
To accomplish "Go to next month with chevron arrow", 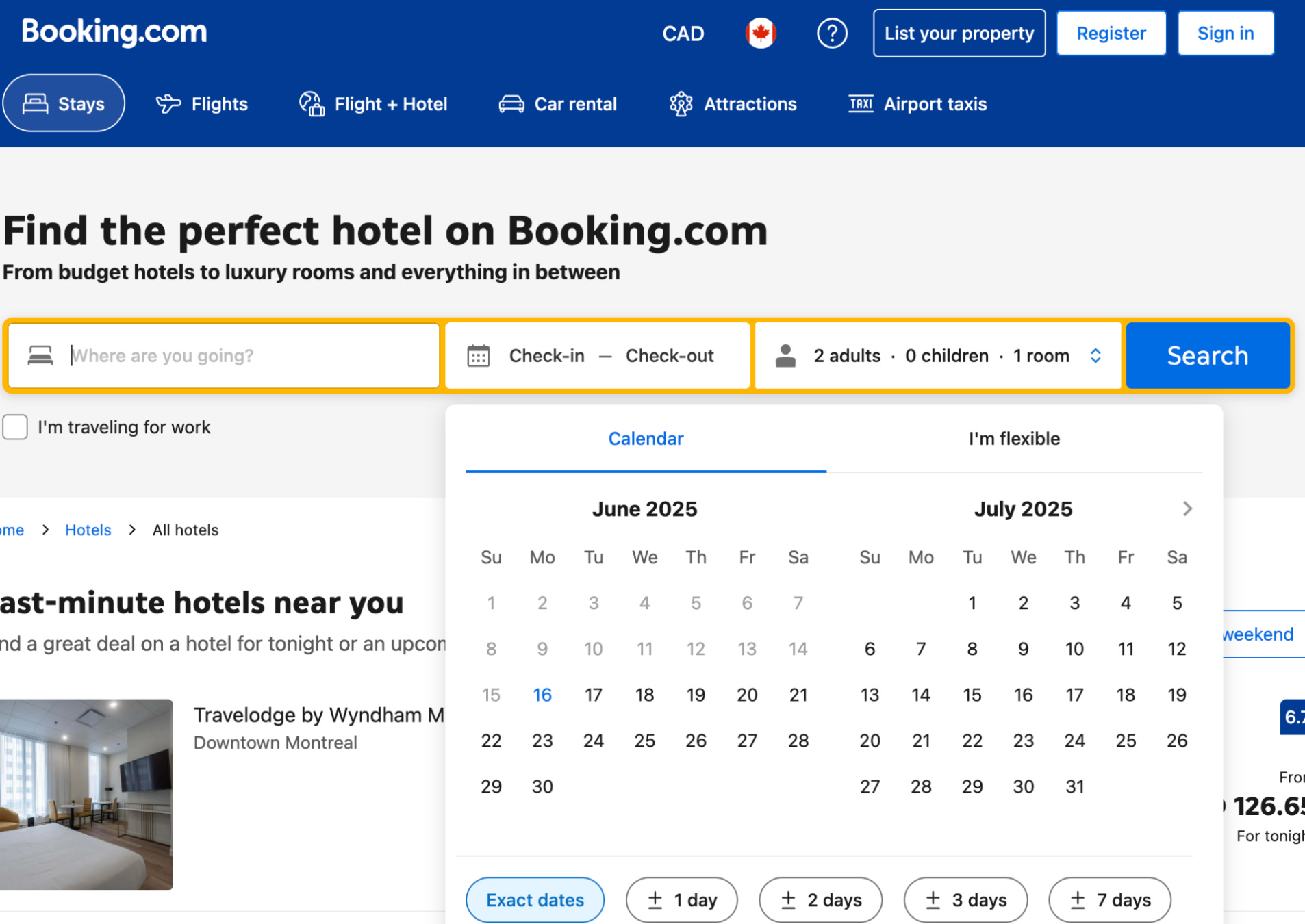I will point(1187,509).
